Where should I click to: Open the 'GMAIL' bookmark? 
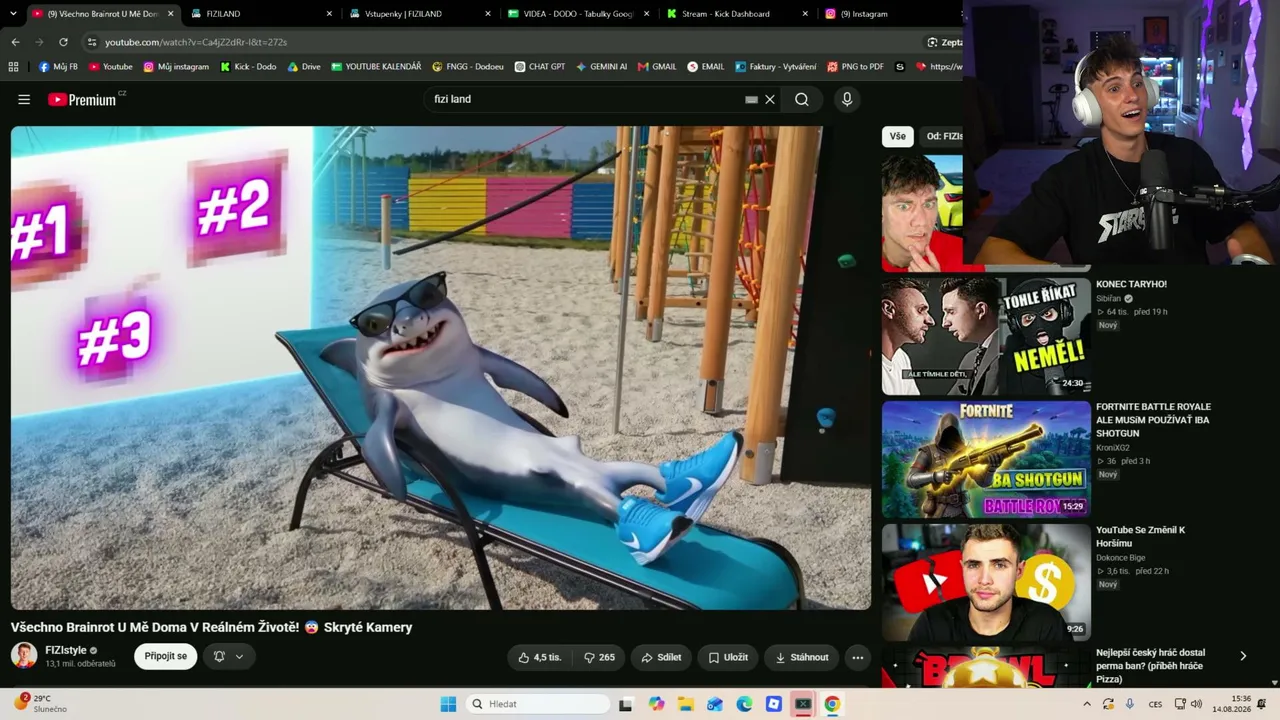pos(657,67)
